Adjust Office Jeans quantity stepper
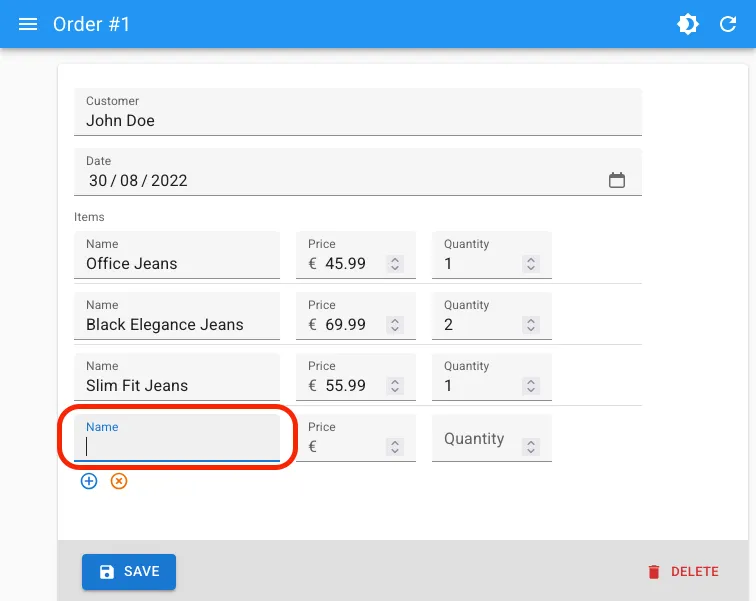This screenshot has height=601, width=756. tap(531, 264)
